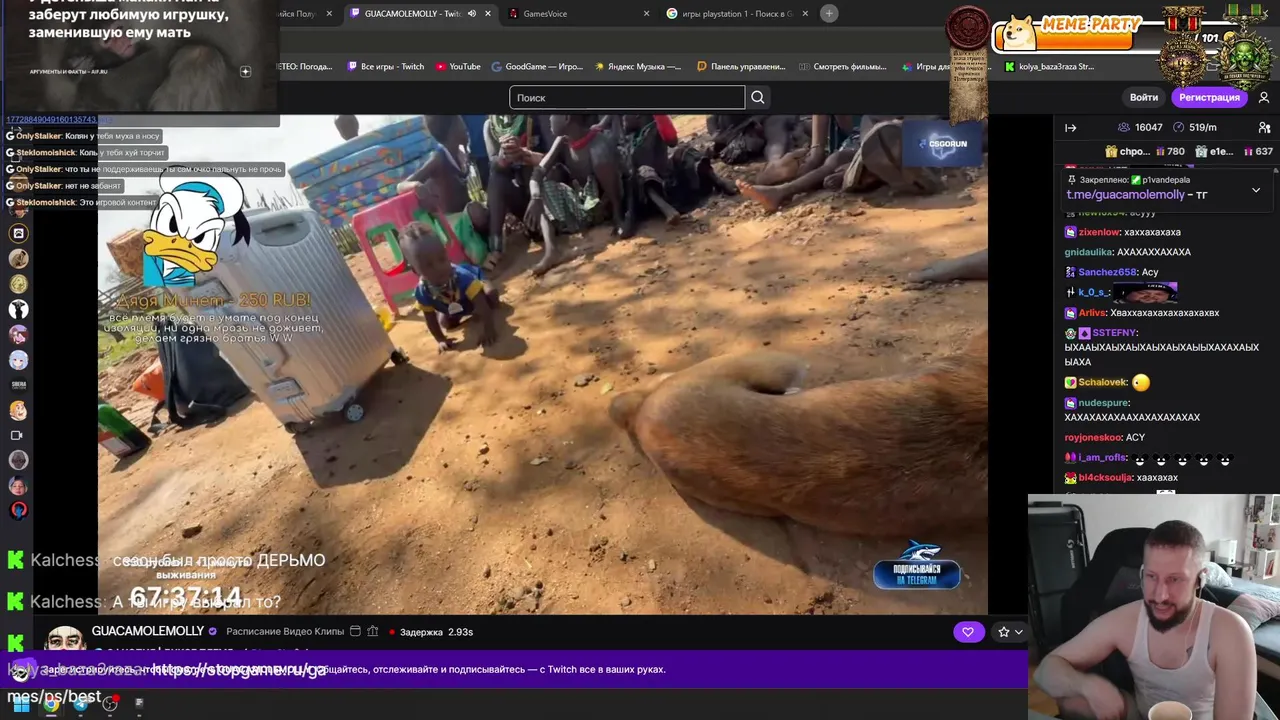Open the GUACAMOLEMOLLY channel name

pyautogui.click(x=148, y=631)
